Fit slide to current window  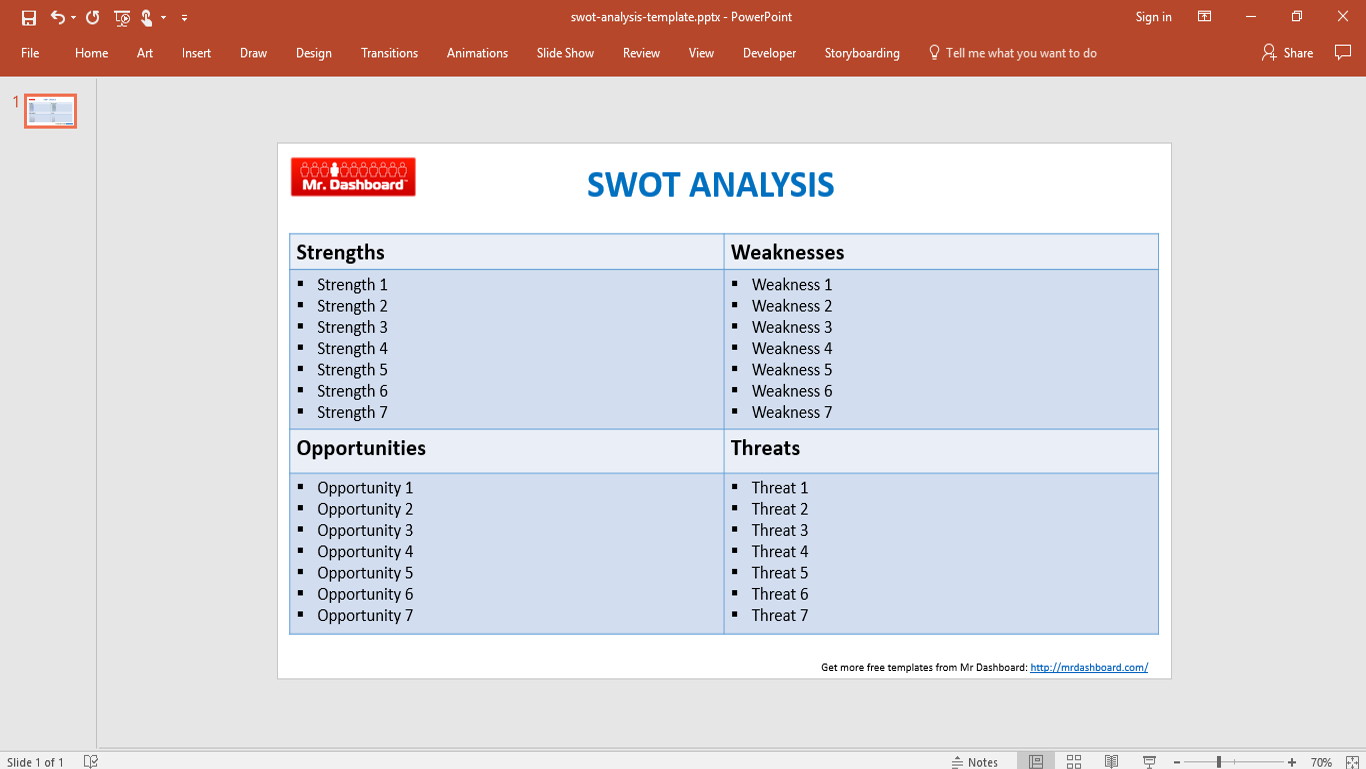click(1352, 762)
